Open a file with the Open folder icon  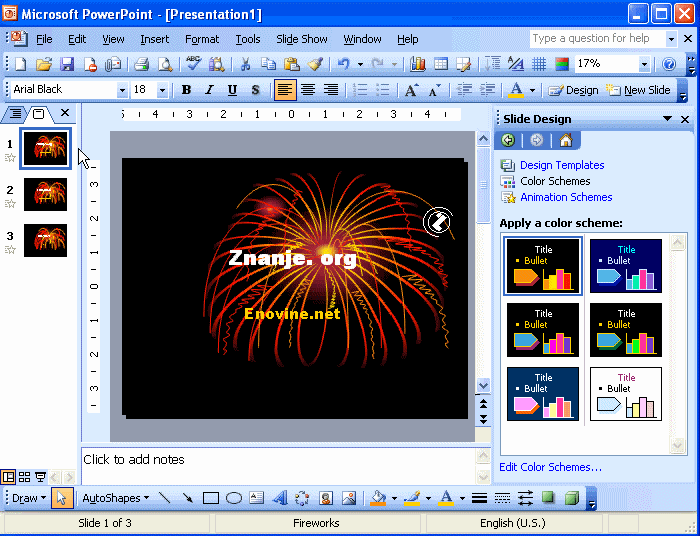44,64
